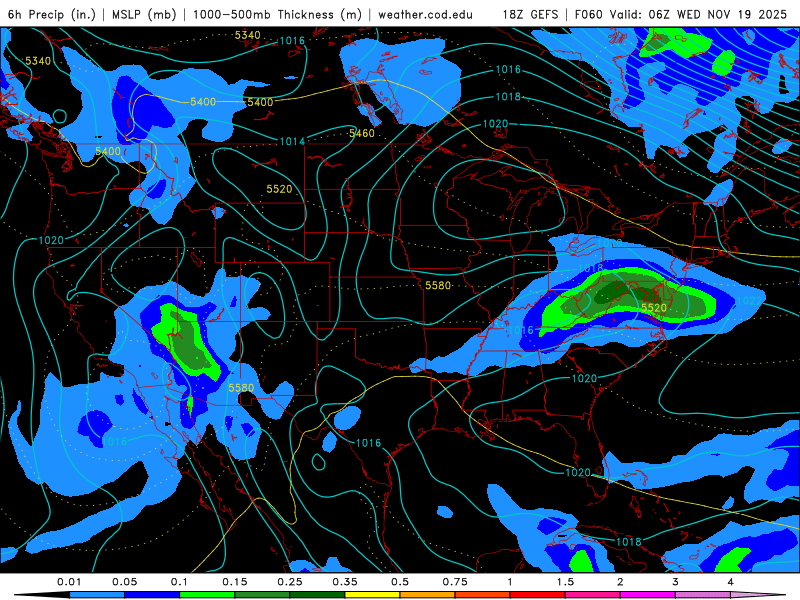Select '1000-500mb Thickness (m)' header text

click(277, 14)
